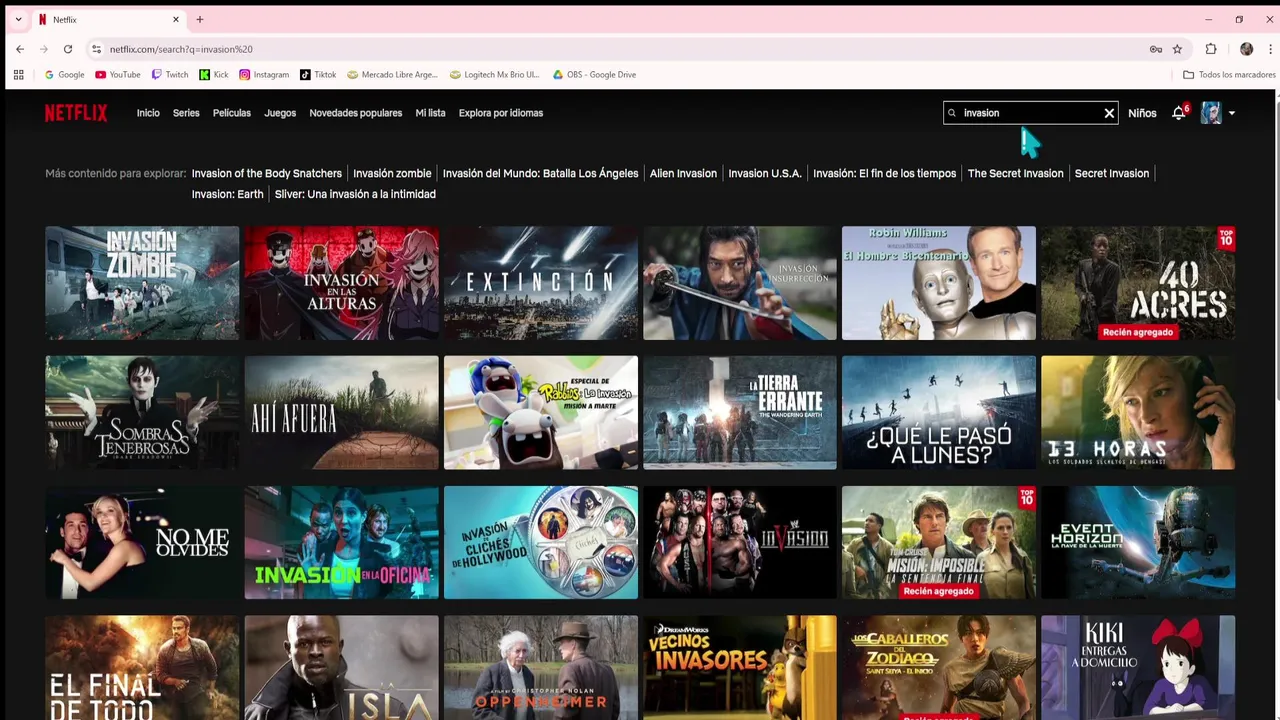Explore Invasión: El fin de los tiempos
The image size is (1280, 720).
[x=884, y=173]
